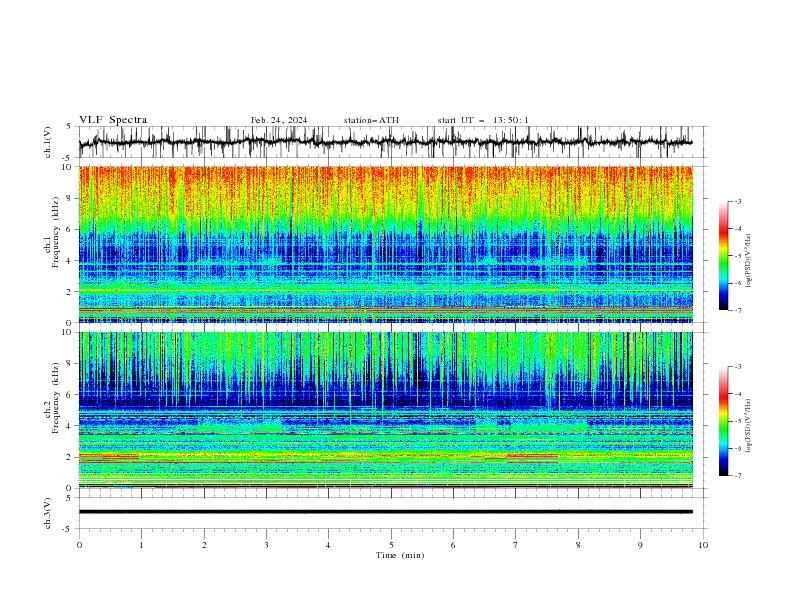Click the '10' tick on the time axis
Viewport: 792px width, 612px height.
click(703, 545)
